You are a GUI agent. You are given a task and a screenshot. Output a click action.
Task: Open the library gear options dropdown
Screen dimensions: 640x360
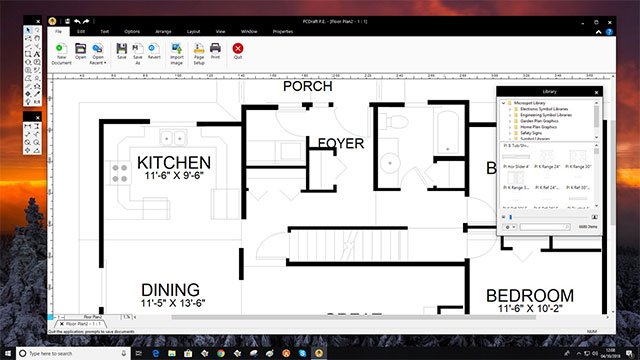510,227
